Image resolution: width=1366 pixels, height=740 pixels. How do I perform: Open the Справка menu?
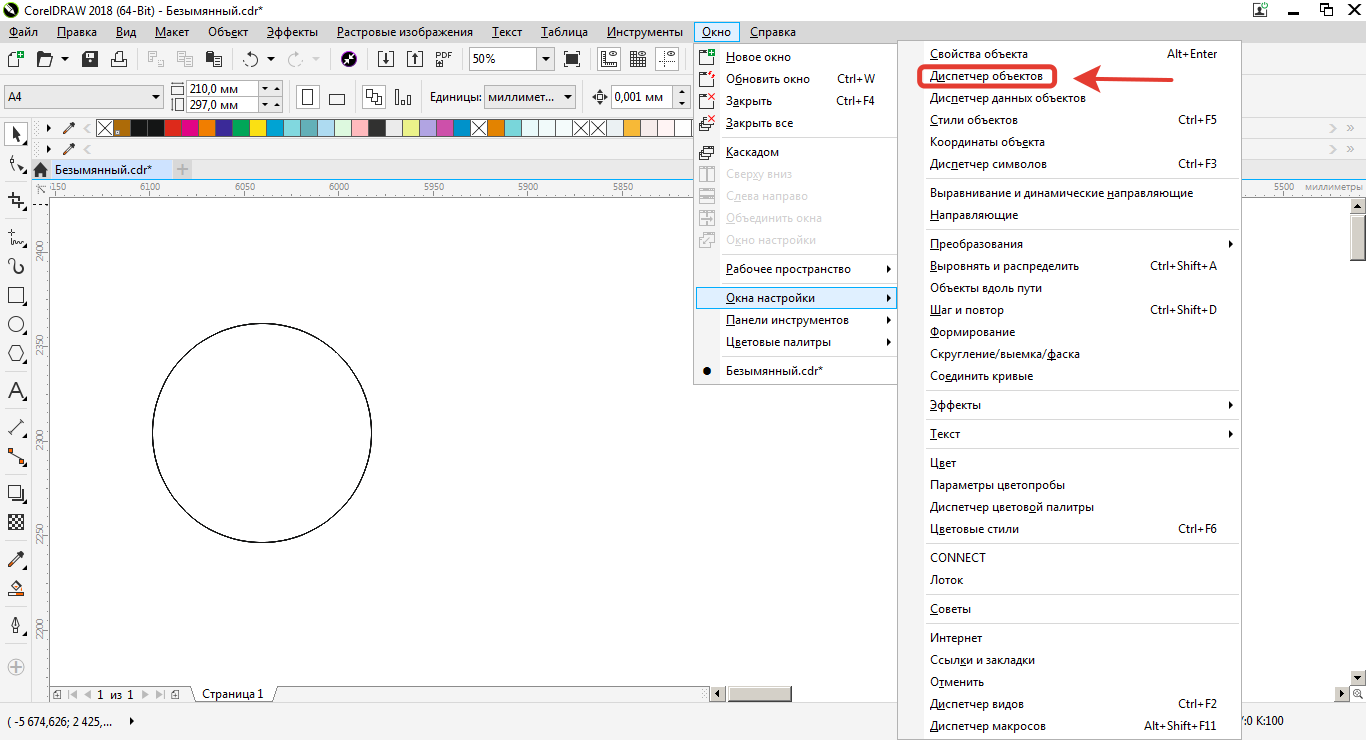[x=772, y=32]
